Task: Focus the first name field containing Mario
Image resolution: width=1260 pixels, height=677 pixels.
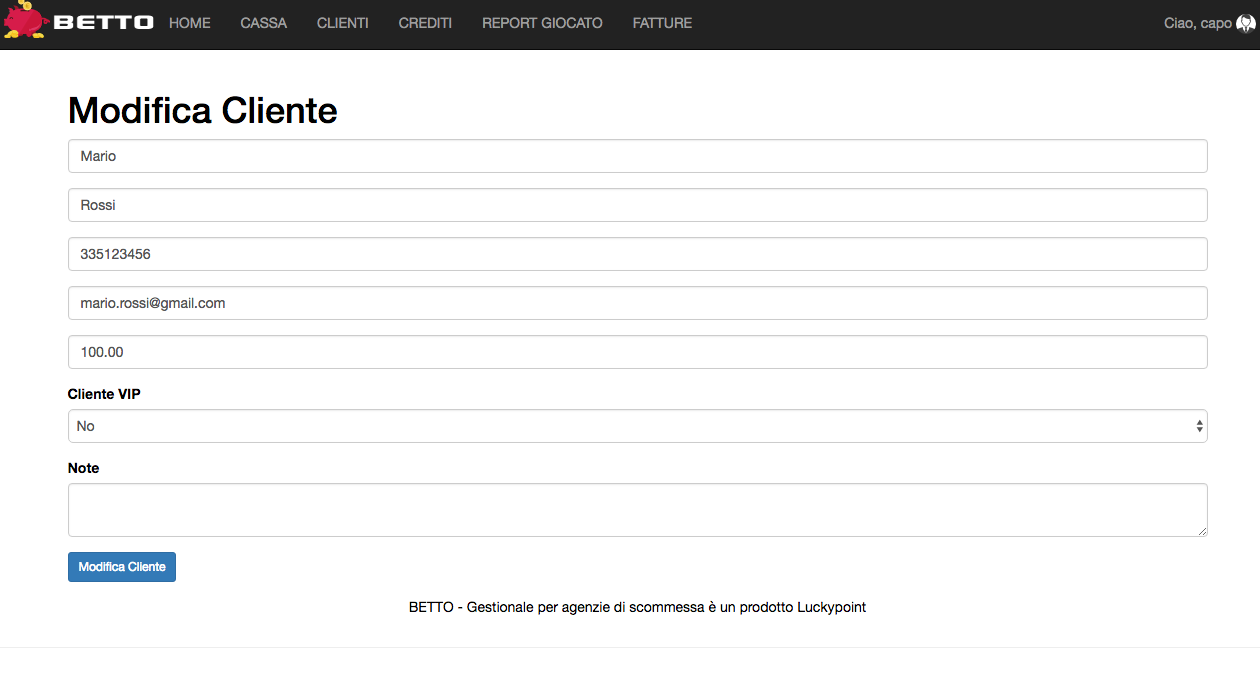Action: pos(637,156)
